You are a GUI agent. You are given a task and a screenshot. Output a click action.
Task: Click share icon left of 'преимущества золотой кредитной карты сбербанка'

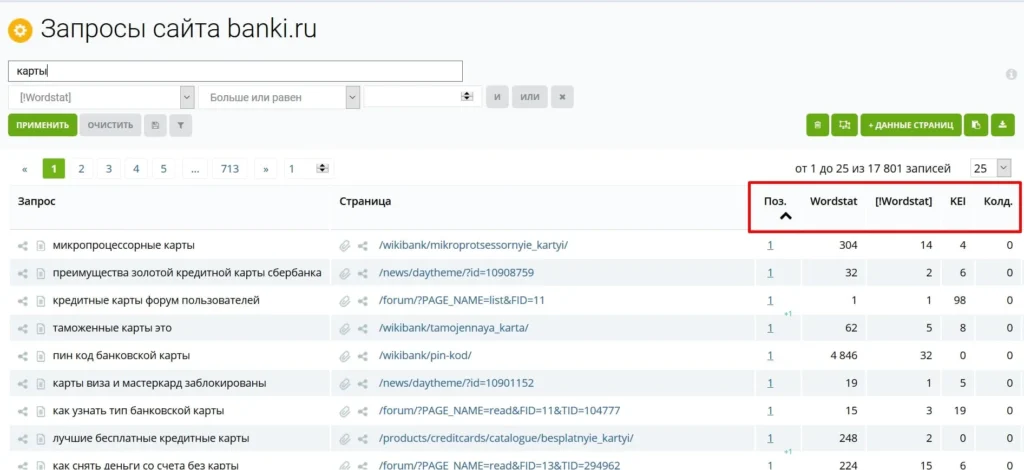(x=23, y=274)
